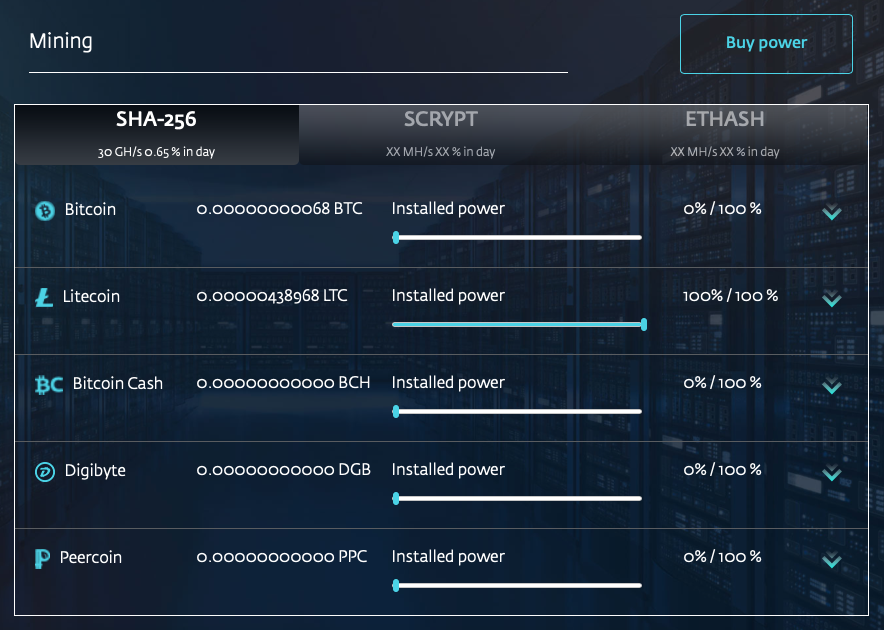Switch to the ETHASH tab
The height and width of the screenshot is (630, 884).
point(724,133)
